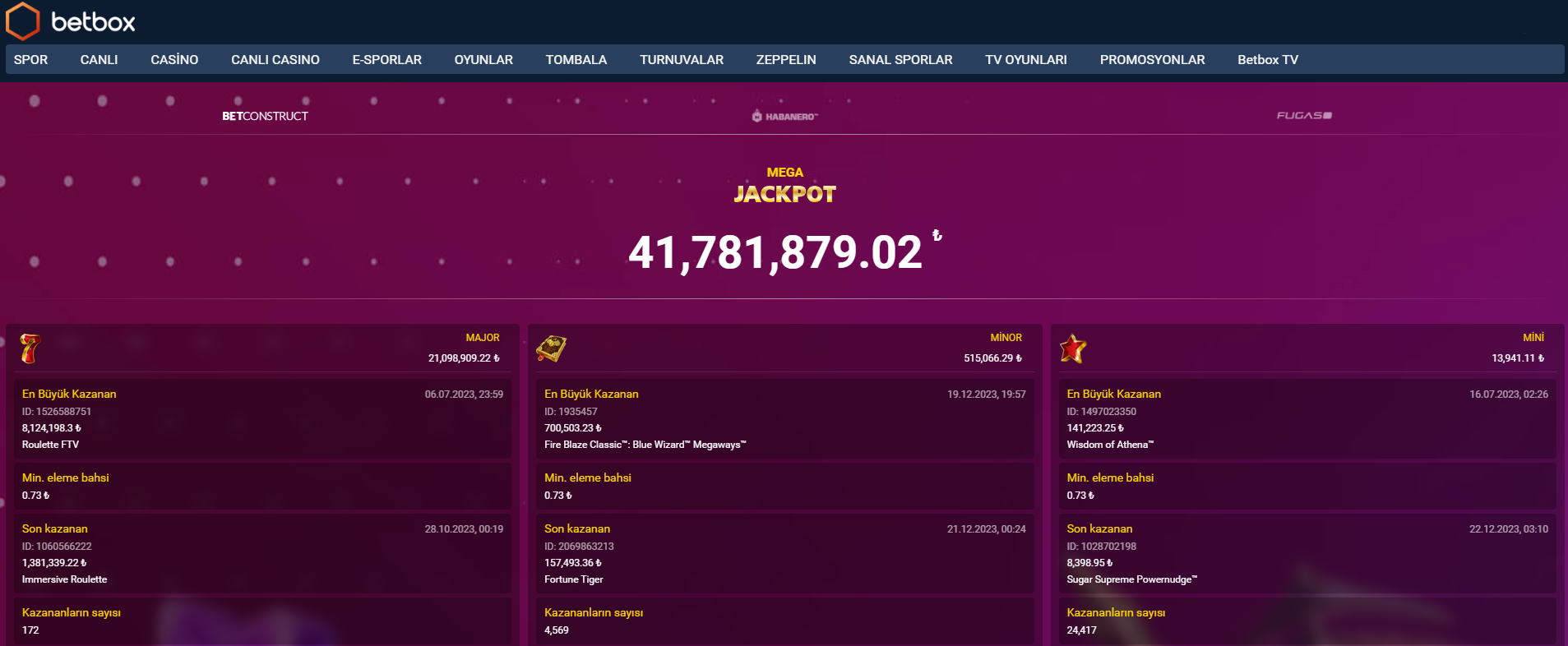This screenshot has height=646, width=1568.
Task: Click the date 06.07.2023, 23:59
Action: tap(464, 395)
